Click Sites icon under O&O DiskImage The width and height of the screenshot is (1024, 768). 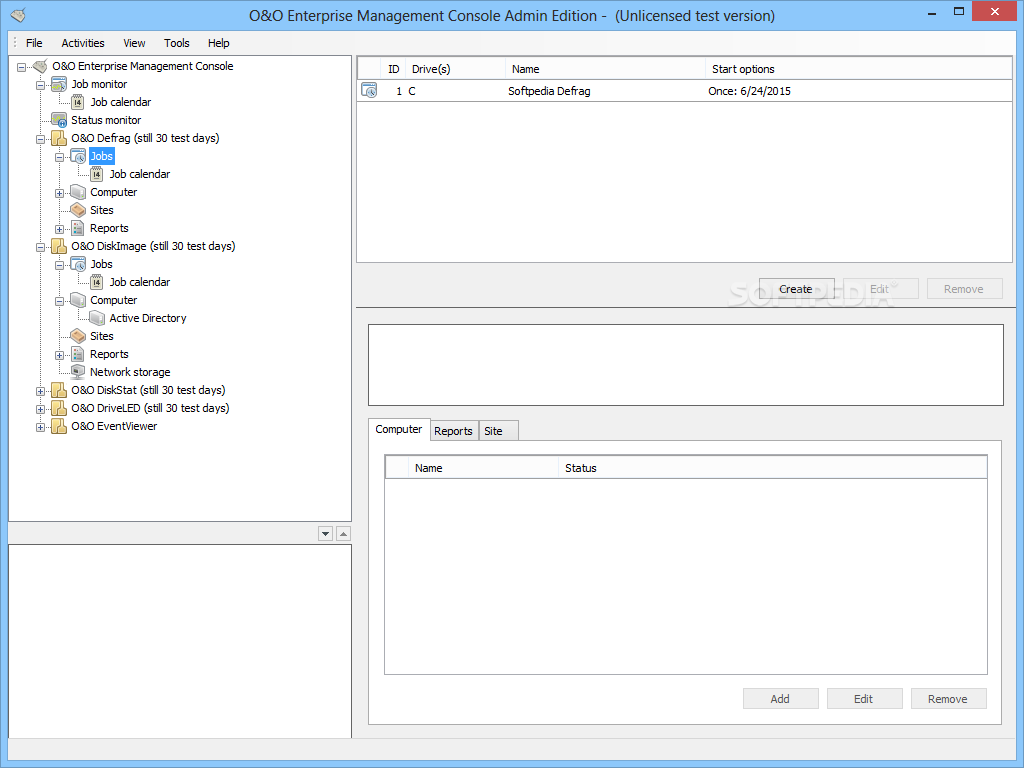click(x=78, y=336)
